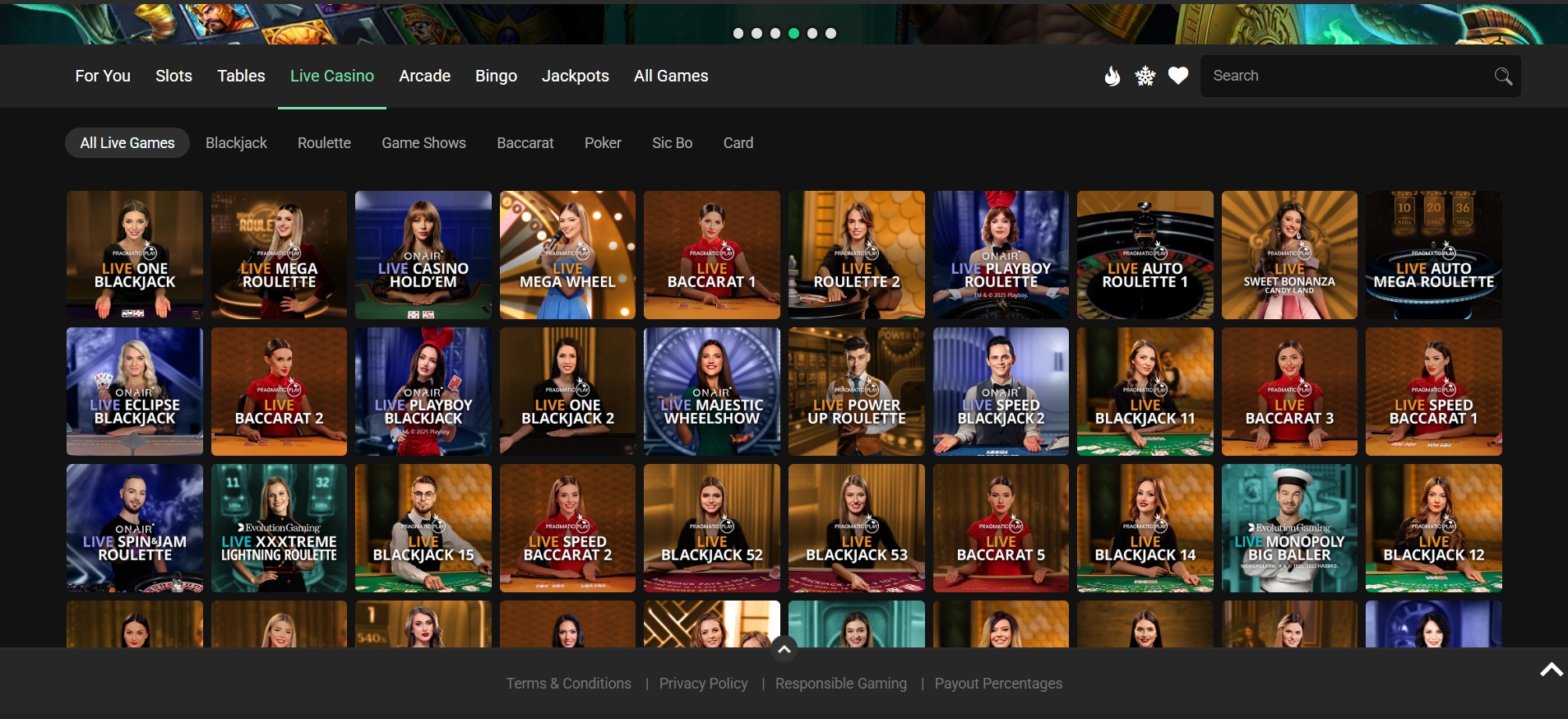Open Live Speed Blackjack 2 tile

tap(1001, 392)
